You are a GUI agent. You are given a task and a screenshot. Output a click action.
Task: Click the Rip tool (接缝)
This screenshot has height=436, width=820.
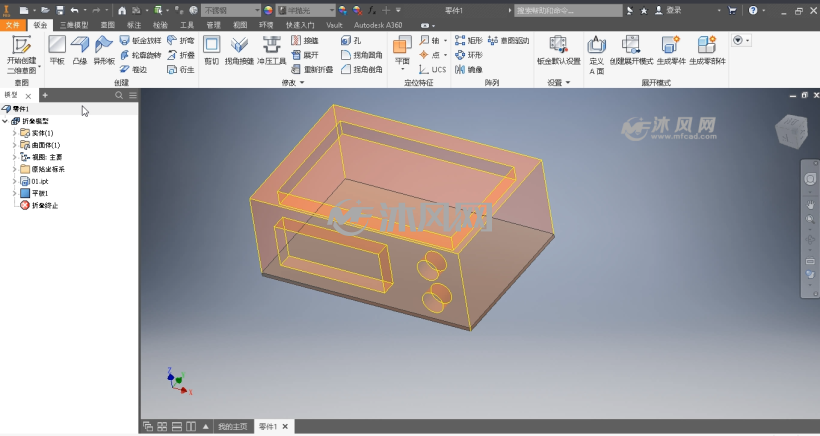(305, 40)
